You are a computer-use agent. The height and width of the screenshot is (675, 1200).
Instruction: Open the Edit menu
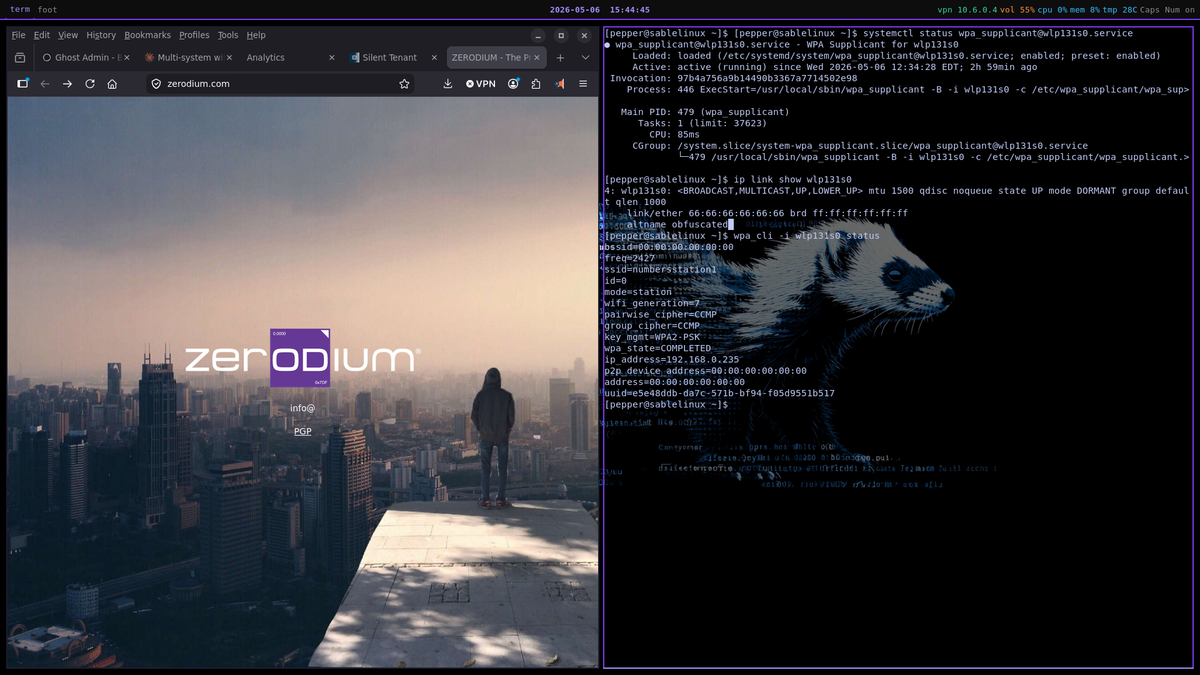[42, 35]
